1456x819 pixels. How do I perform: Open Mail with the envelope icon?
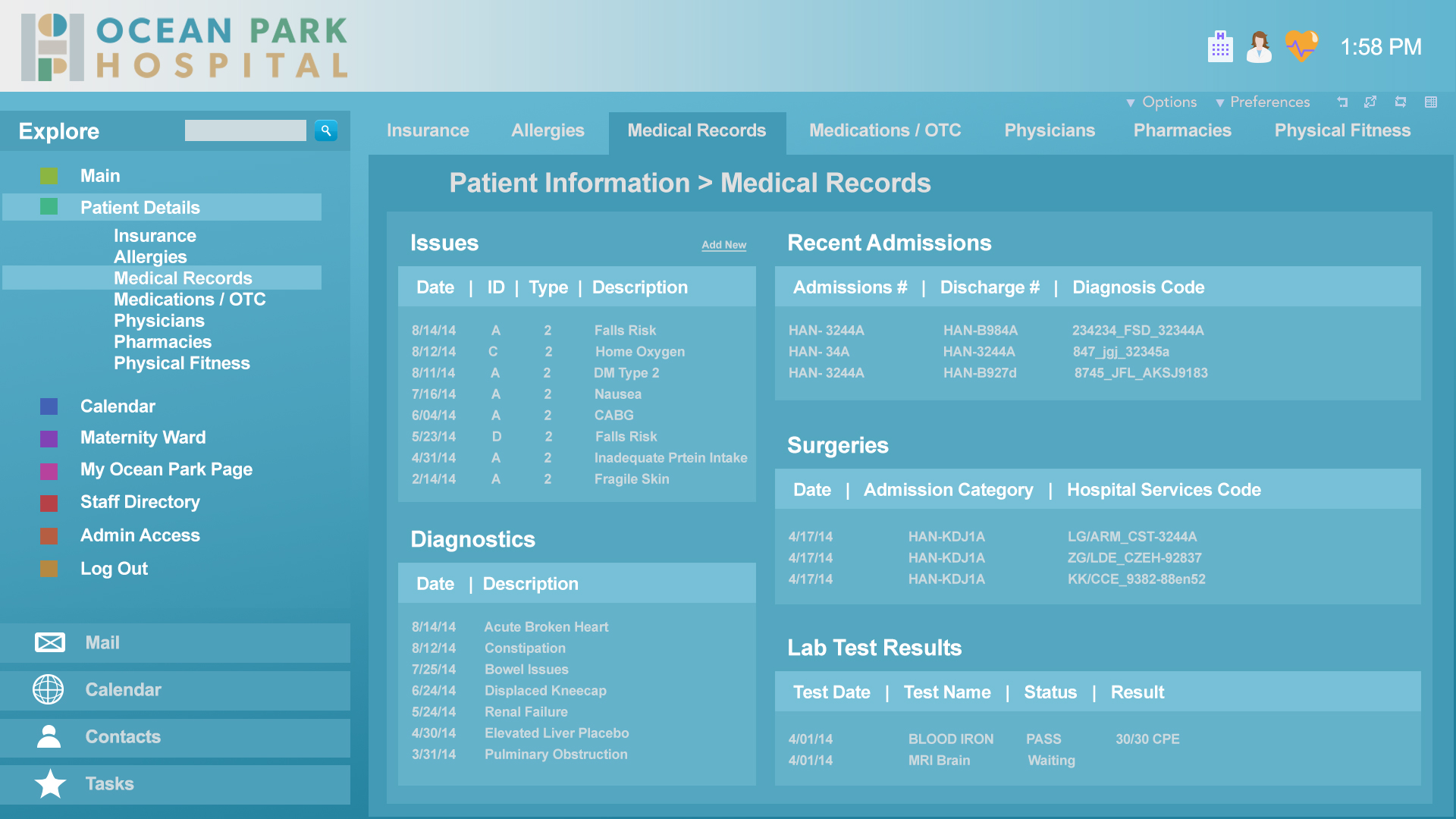[x=50, y=642]
